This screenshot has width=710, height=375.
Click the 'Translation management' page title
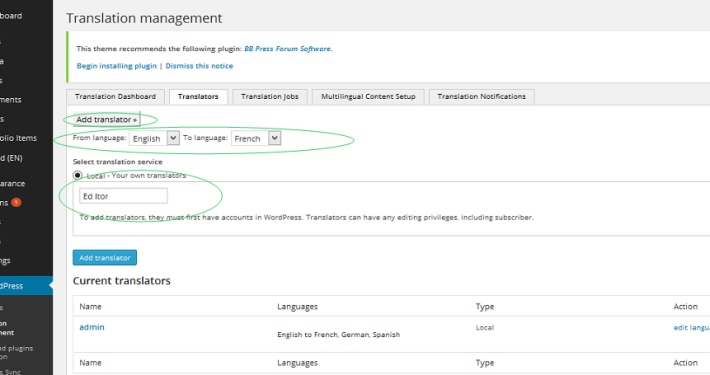144,18
